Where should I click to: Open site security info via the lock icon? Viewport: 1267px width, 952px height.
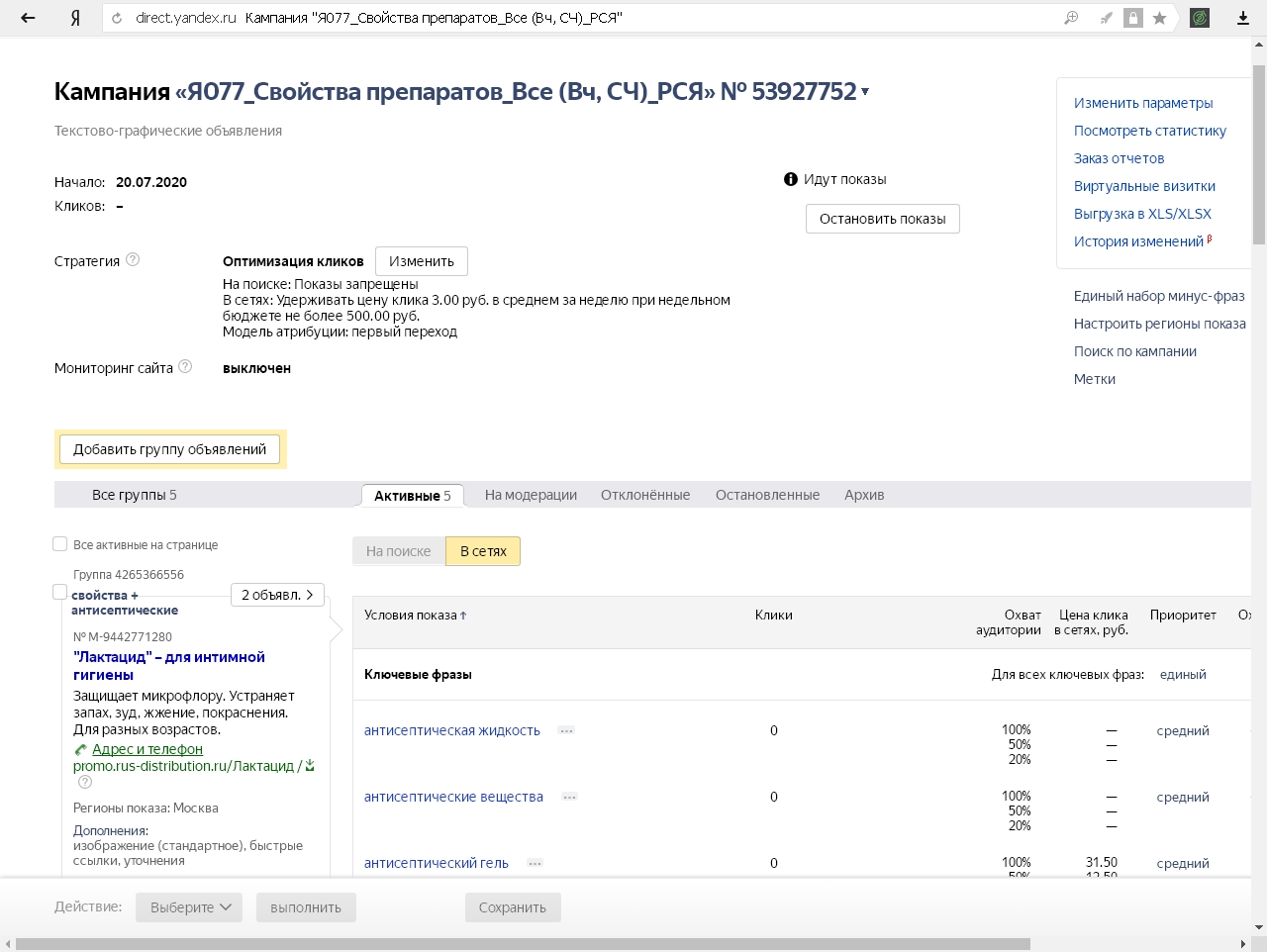coord(1133,18)
